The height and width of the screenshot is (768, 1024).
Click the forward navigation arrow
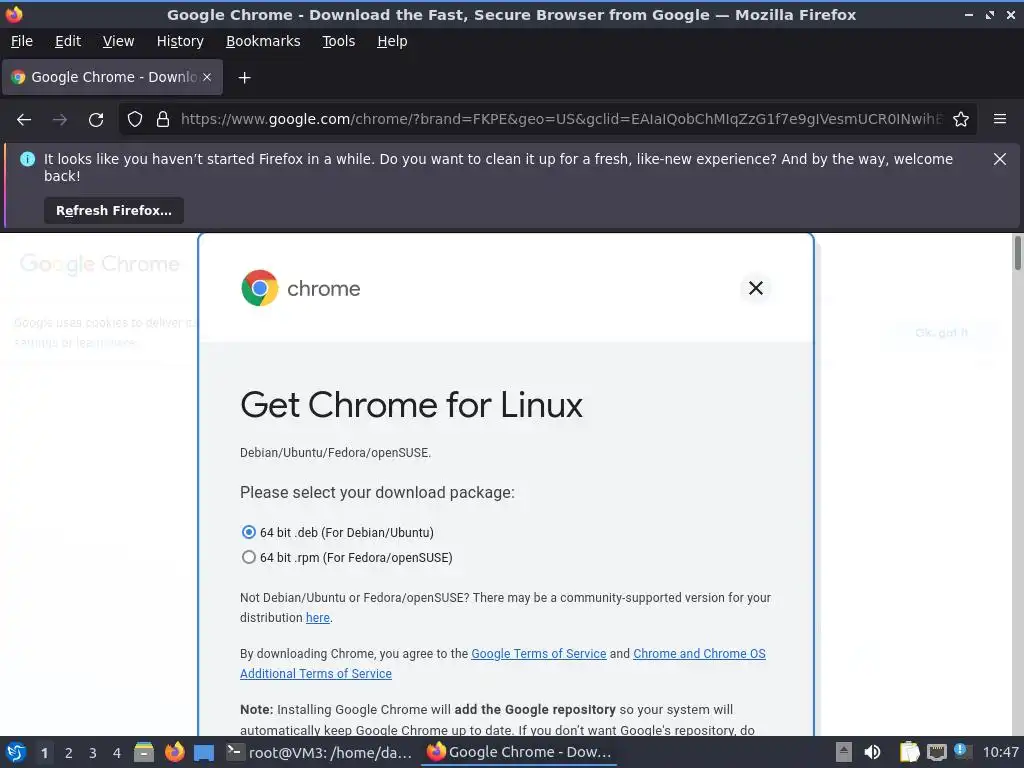coord(60,120)
